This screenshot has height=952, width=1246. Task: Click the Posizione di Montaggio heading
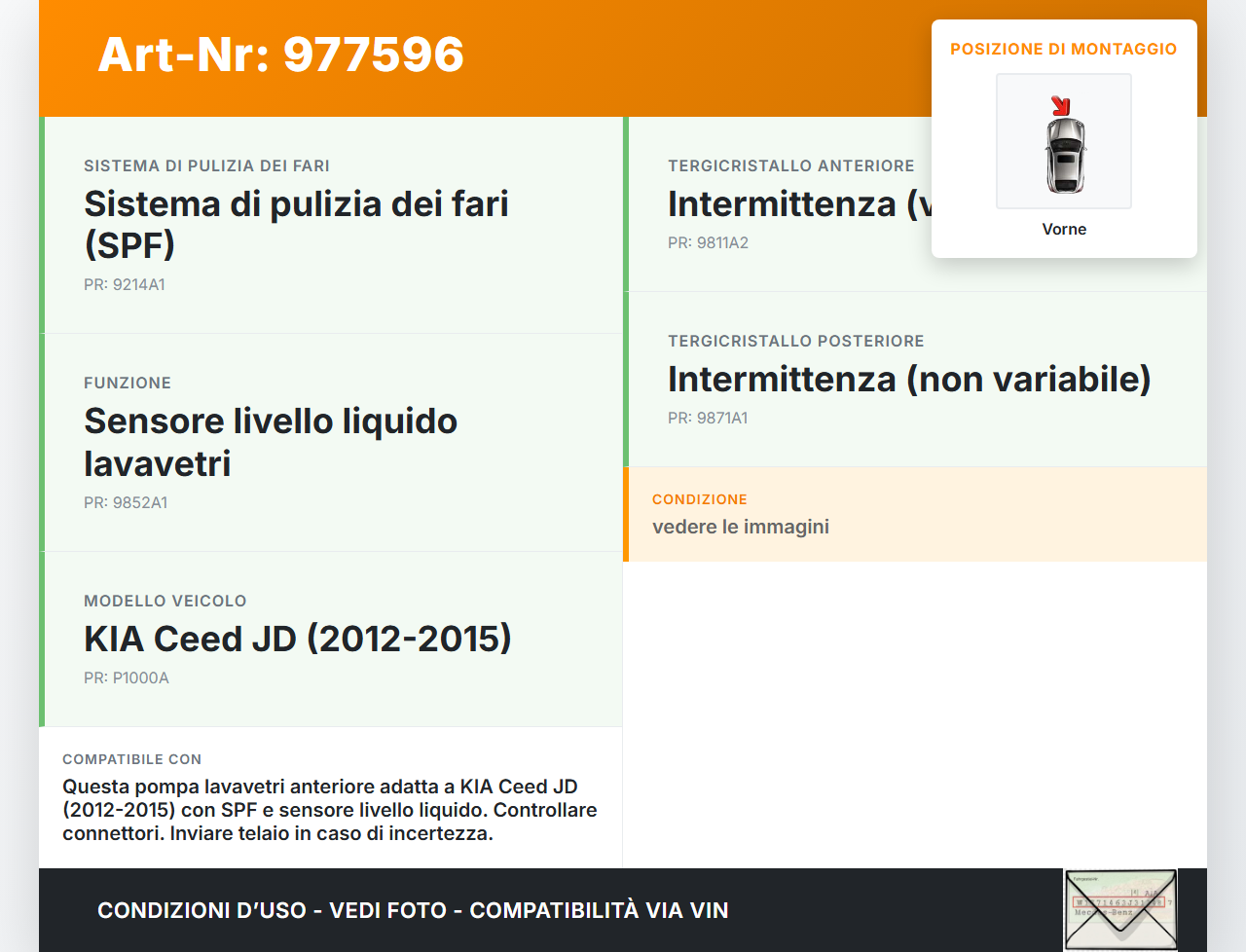point(1063,49)
